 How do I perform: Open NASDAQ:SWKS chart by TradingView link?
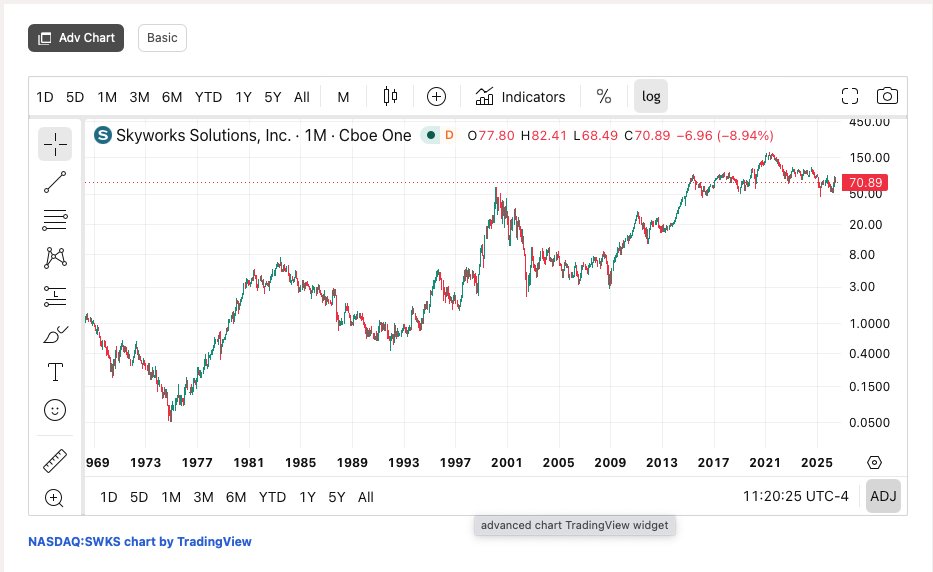coord(140,542)
